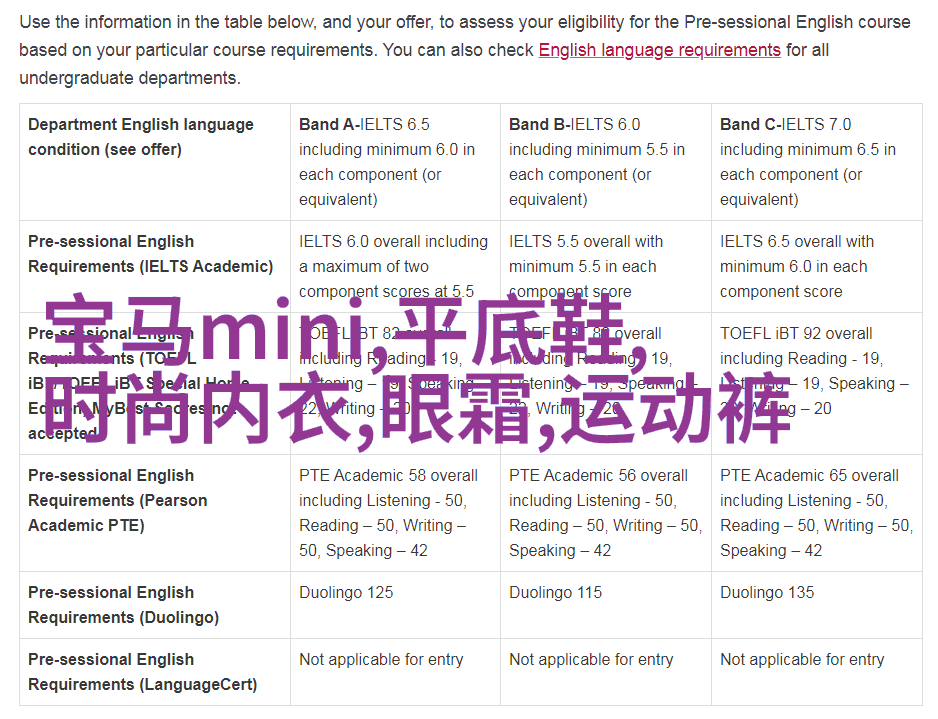The image size is (938, 719).
Task: Click 'IELTS 5.5 overall with' cell
Action: tap(605, 266)
